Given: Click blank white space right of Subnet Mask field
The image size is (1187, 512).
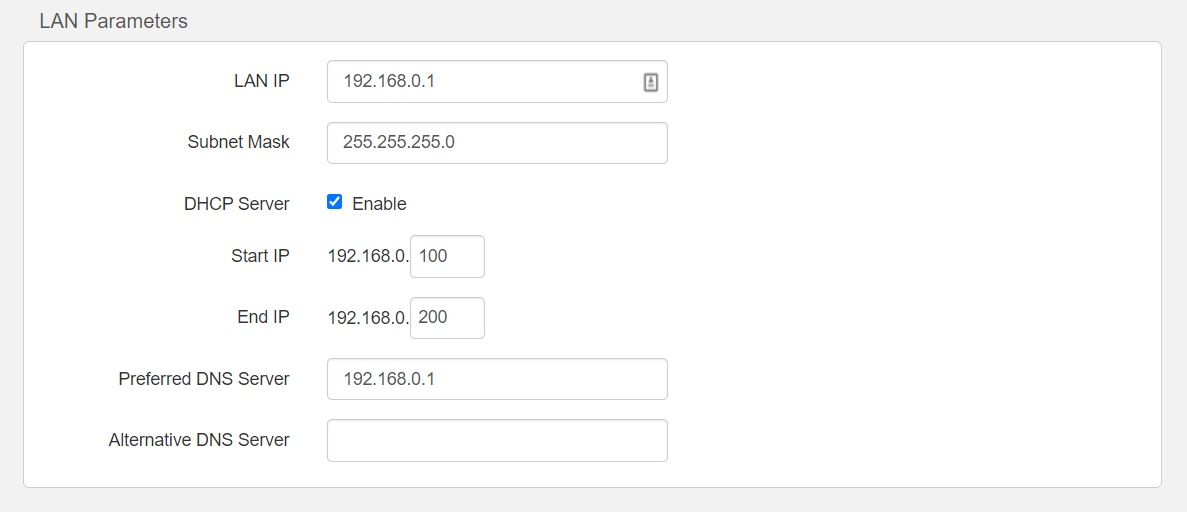Looking at the screenshot, I should click(900, 143).
